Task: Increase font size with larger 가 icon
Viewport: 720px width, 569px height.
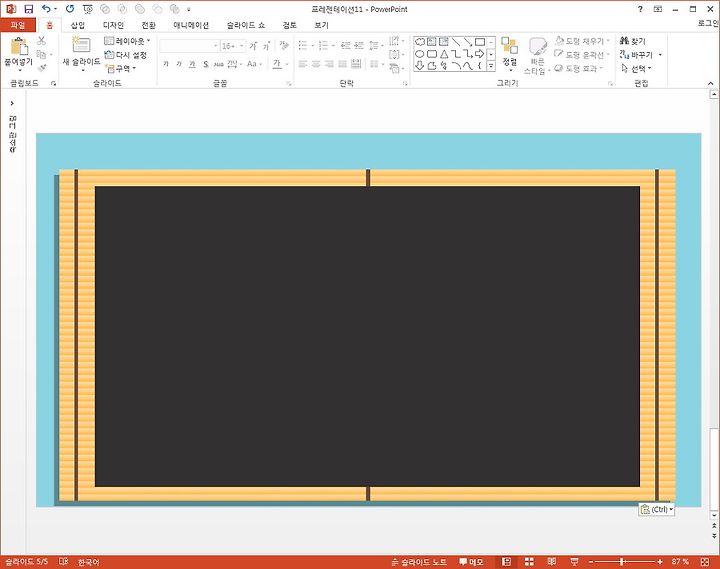Action: (x=253, y=46)
